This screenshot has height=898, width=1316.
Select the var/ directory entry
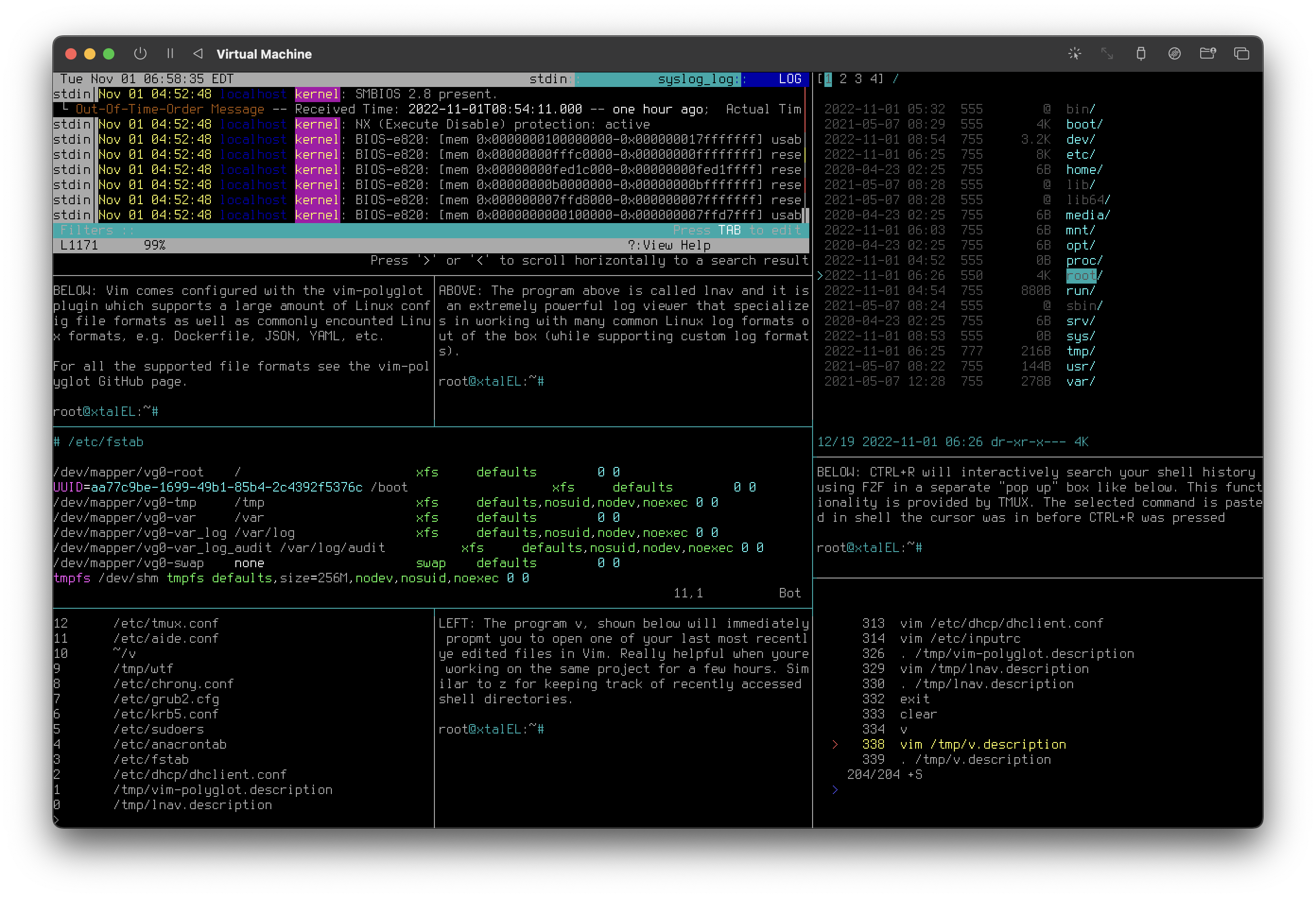[1081, 381]
